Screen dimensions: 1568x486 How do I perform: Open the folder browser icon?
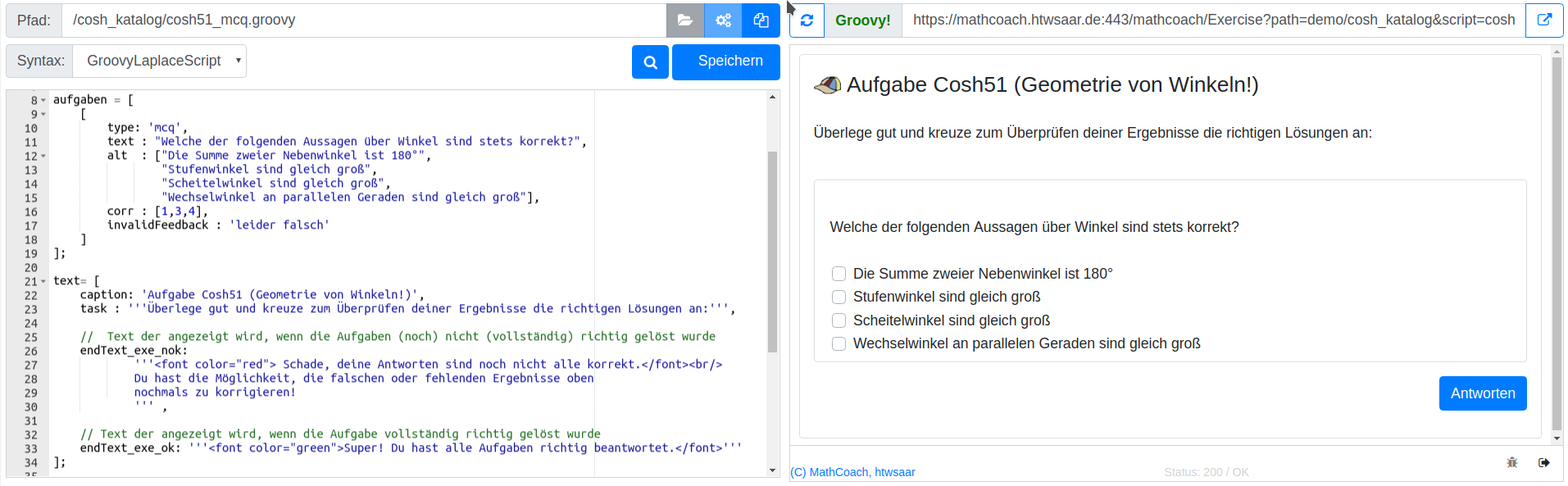(x=684, y=20)
